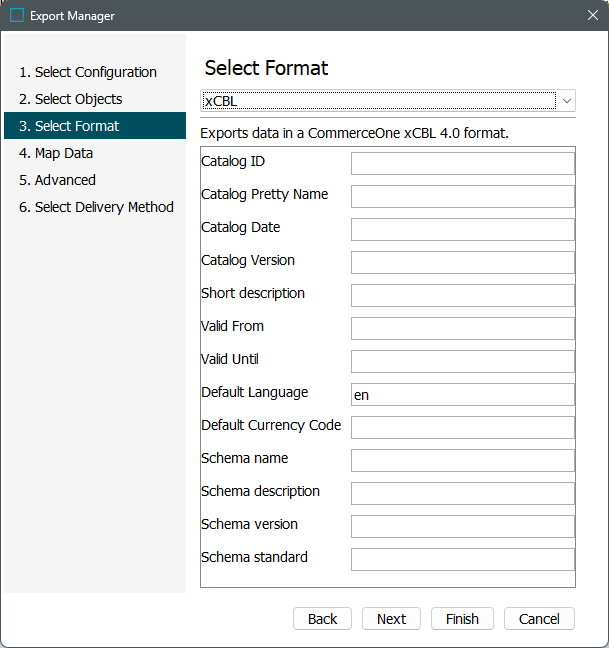The height and width of the screenshot is (648, 609).
Task: Click the Valid From input box
Action: pyautogui.click(x=462, y=329)
